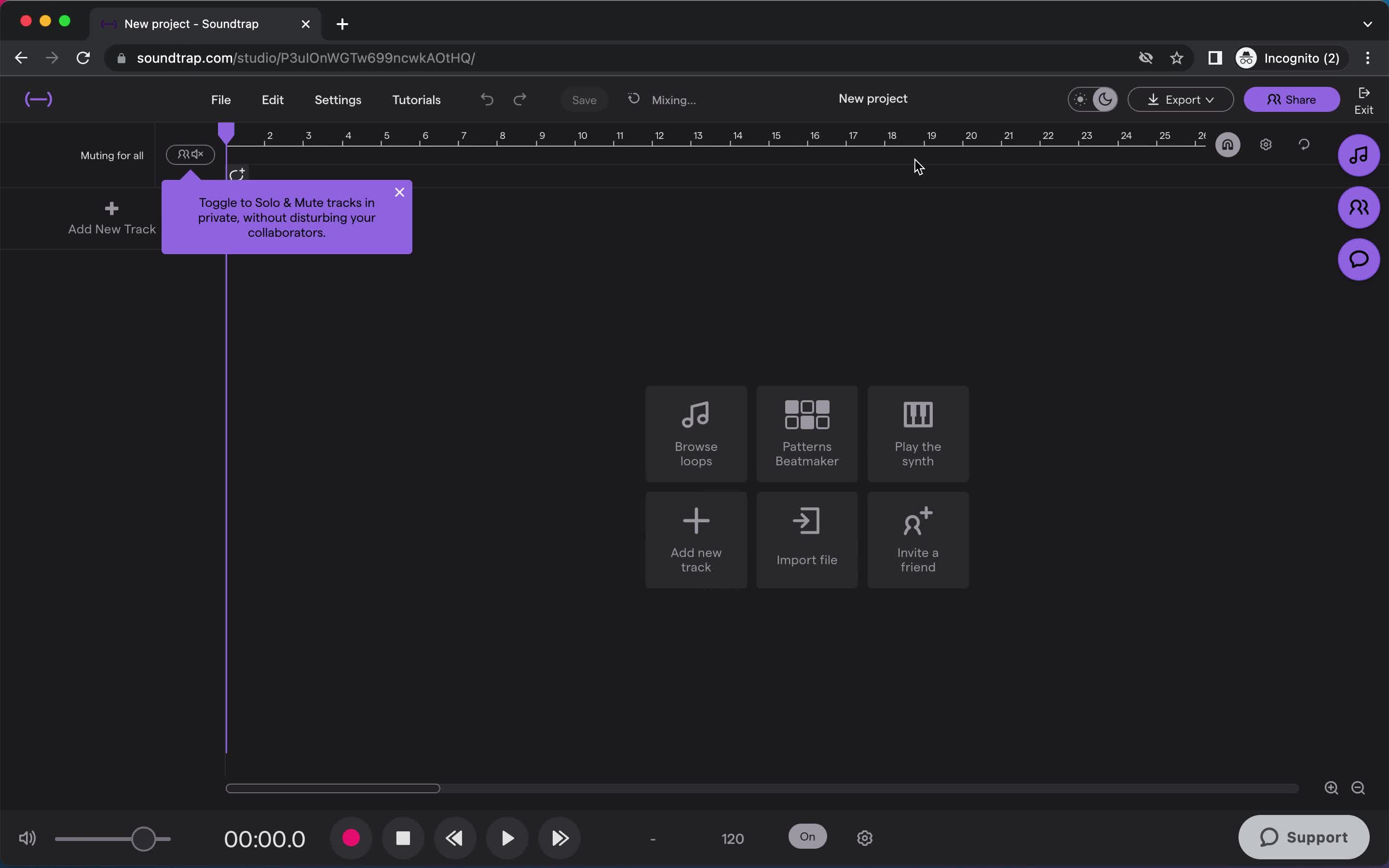Click the Incognito (2) profile button
This screenshot has height=868, width=1389.
pyautogui.click(x=1290, y=58)
